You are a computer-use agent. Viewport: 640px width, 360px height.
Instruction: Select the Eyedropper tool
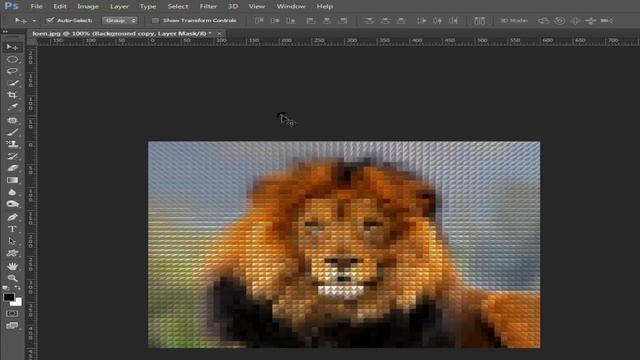[x=12, y=107]
